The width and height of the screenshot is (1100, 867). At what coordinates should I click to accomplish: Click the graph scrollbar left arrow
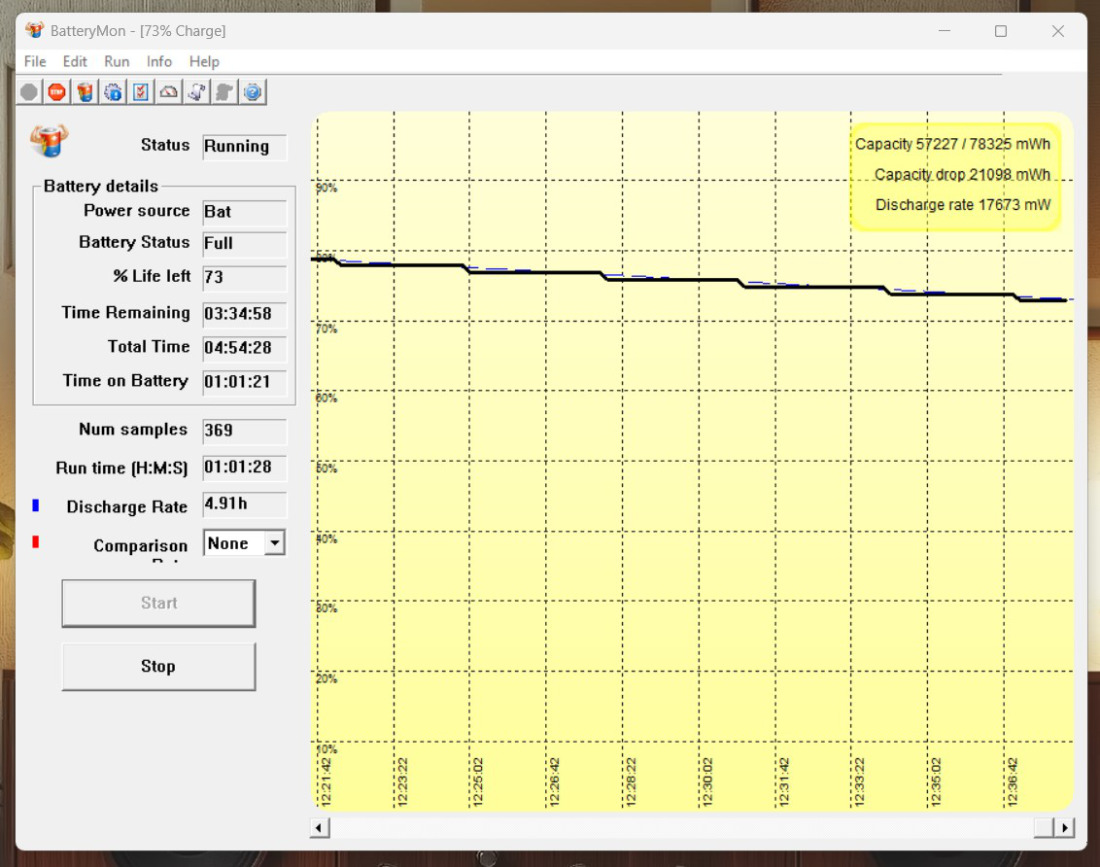[x=319, y=828]
